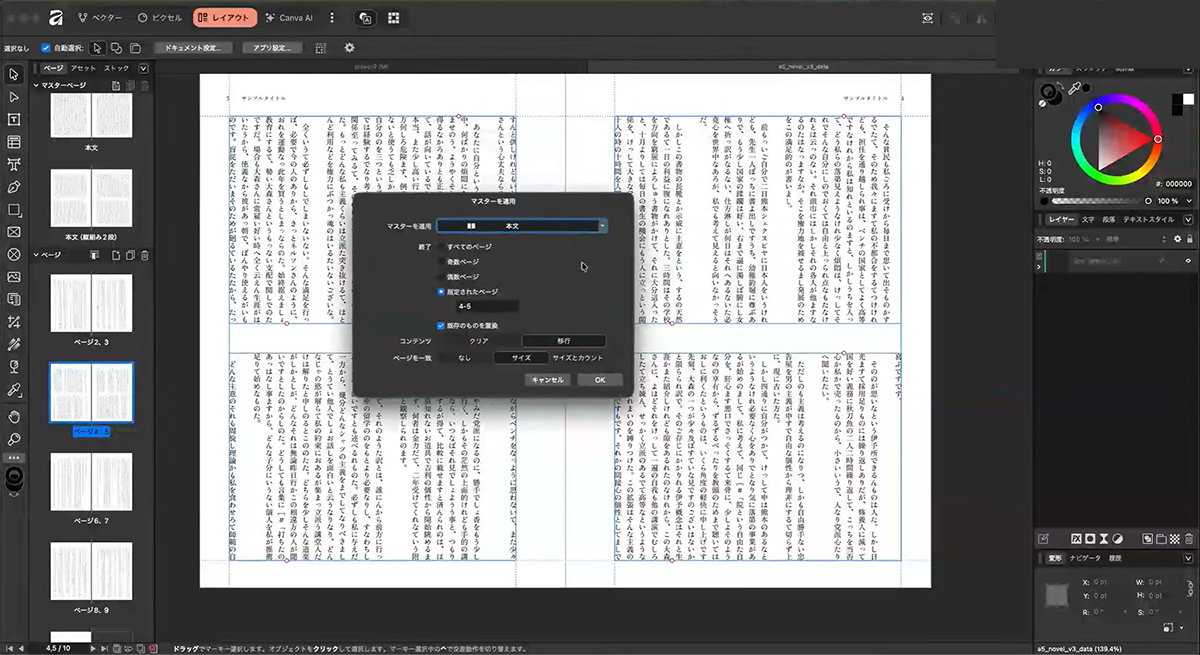Select the Hand (View) tool

click(14, 416)
